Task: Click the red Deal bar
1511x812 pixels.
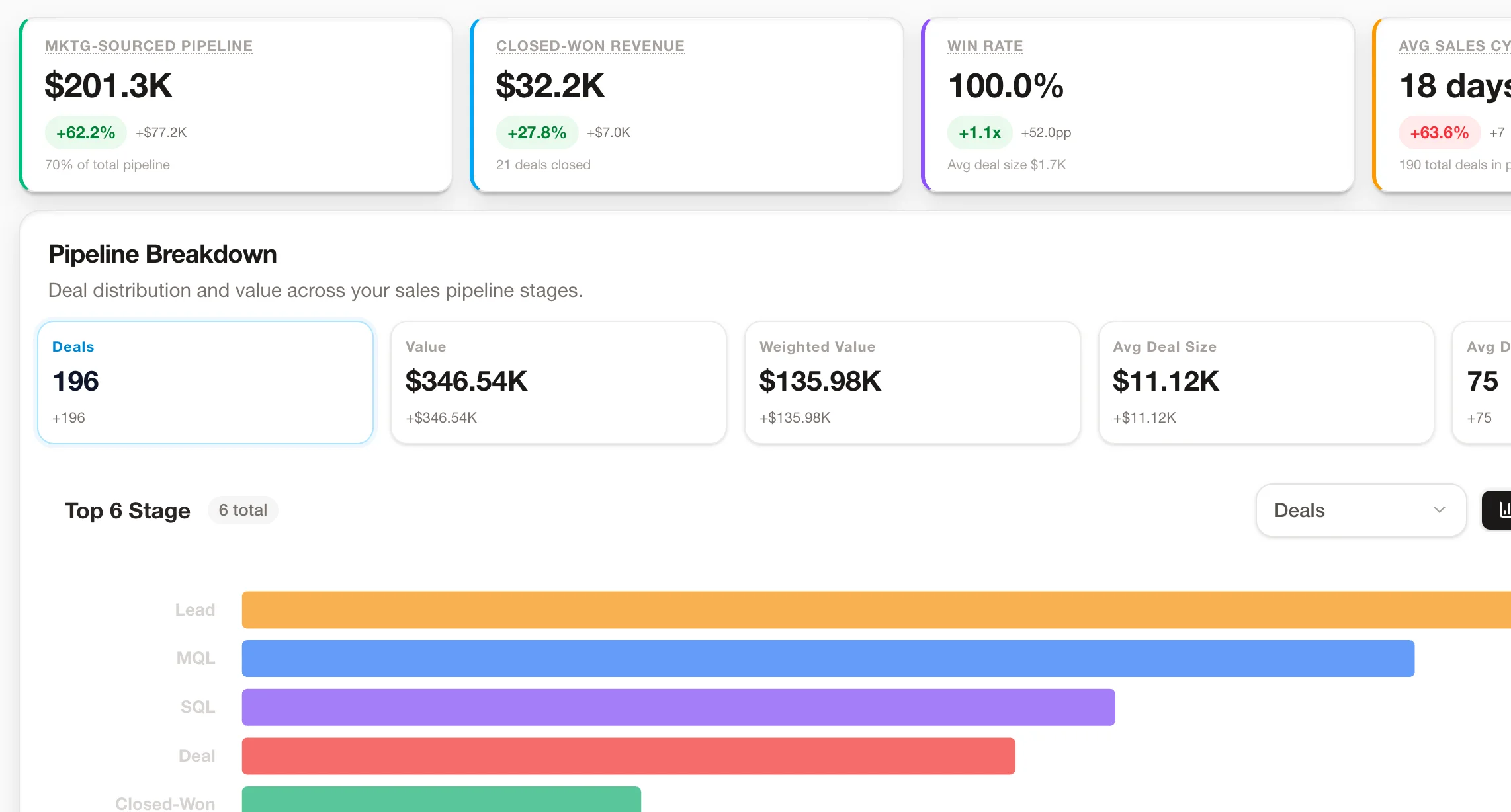Action: 628,756
